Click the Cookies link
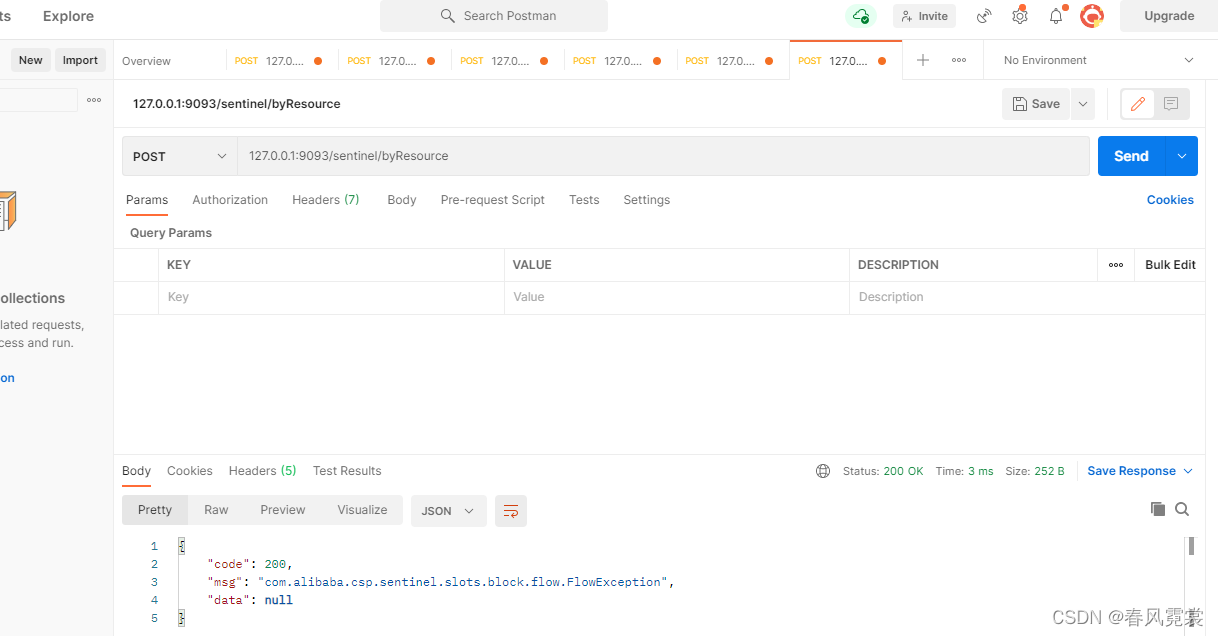 (x=1170, y=200)
